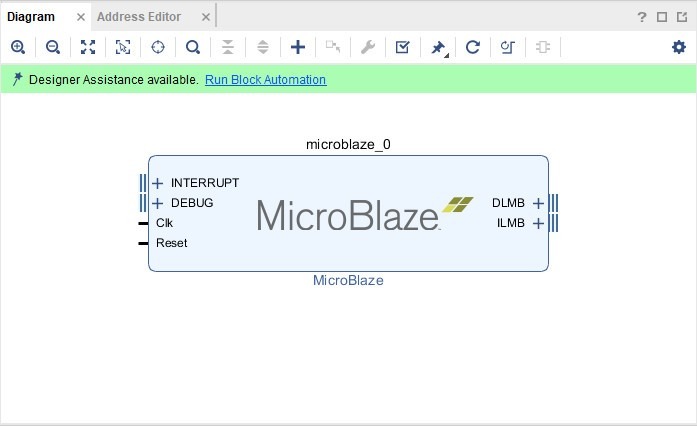Screen dimensions: 697x427
Task: Expand the DLMB interface port
Action: pyautogui.click(x=538, y=203)
